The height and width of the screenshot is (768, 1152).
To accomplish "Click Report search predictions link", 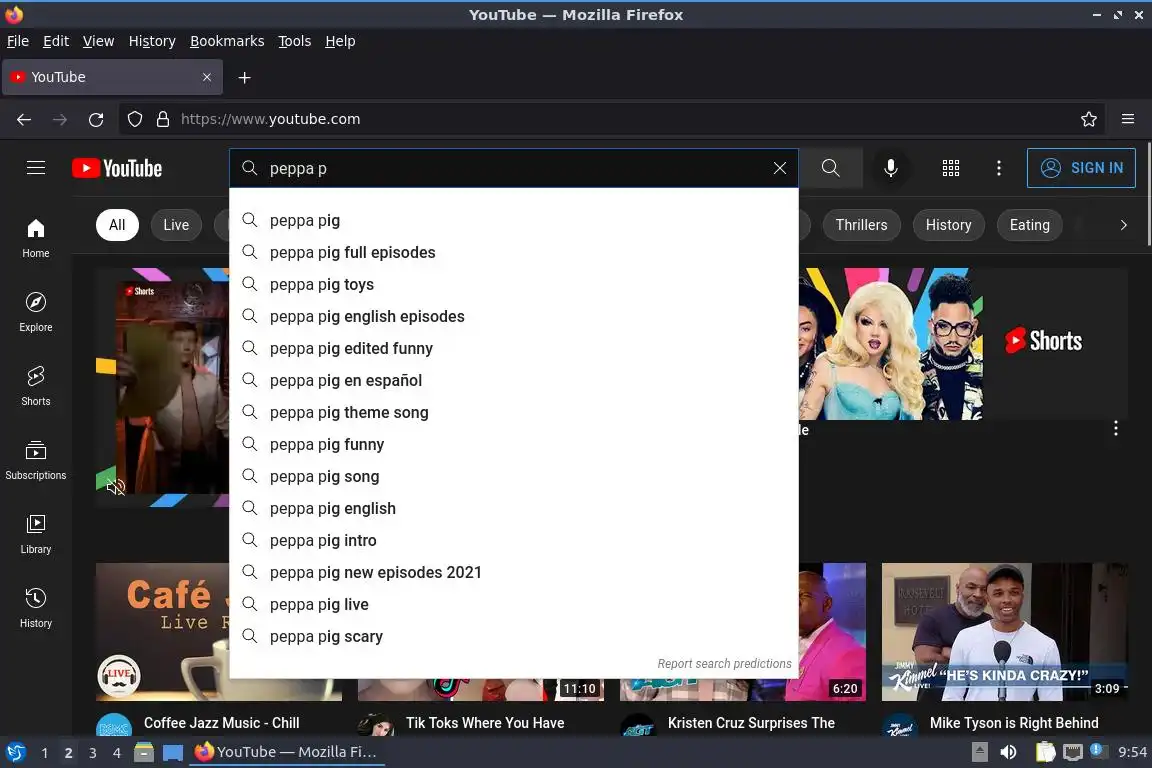I will 724,664.
